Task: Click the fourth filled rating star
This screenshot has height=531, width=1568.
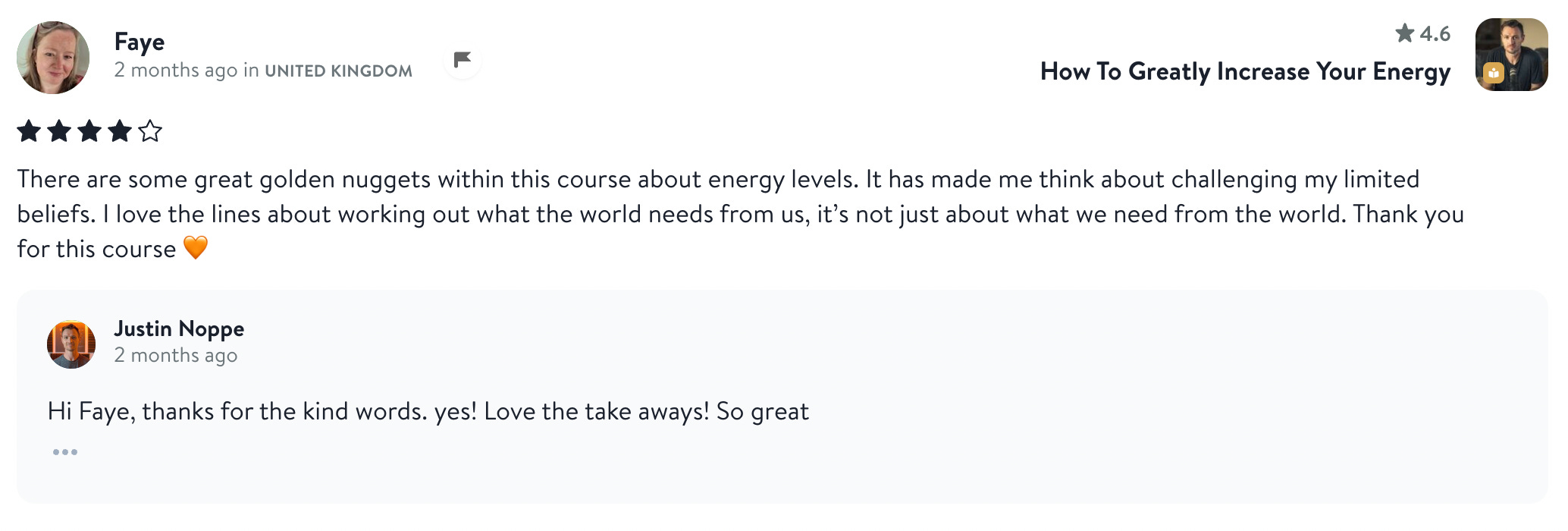Action: (x=120, y=131)
